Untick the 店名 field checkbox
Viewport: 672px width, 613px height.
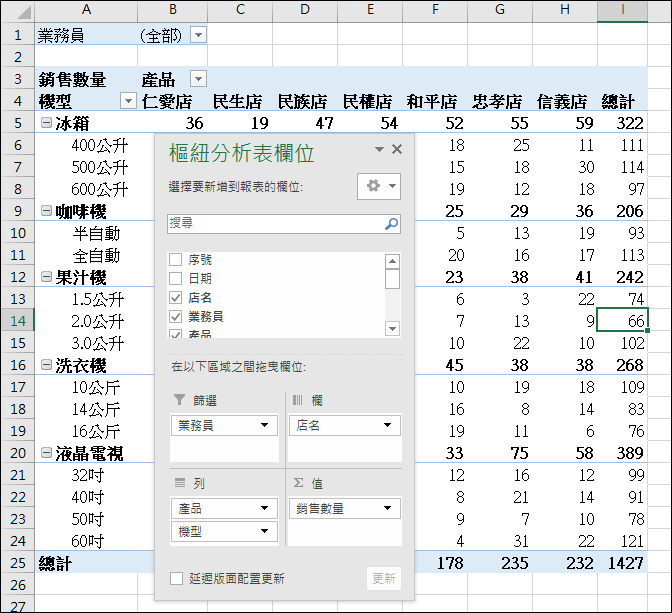coord(175,297)
